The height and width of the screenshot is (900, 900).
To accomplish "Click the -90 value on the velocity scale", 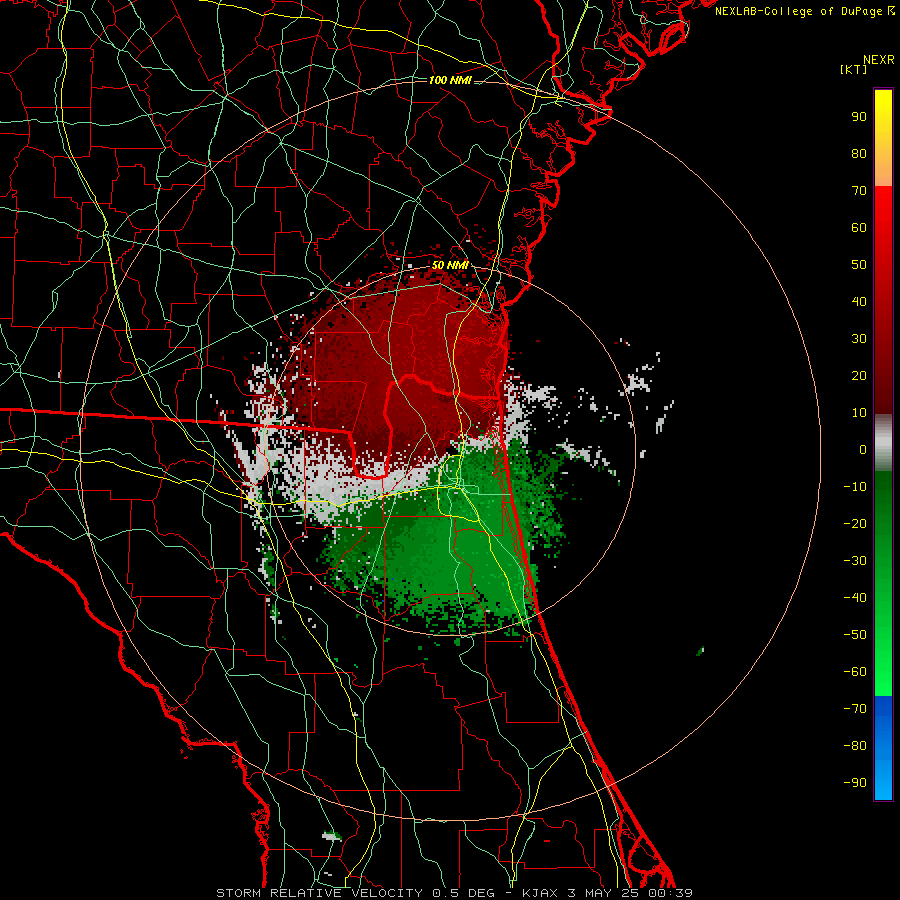I will click(855, 783).
